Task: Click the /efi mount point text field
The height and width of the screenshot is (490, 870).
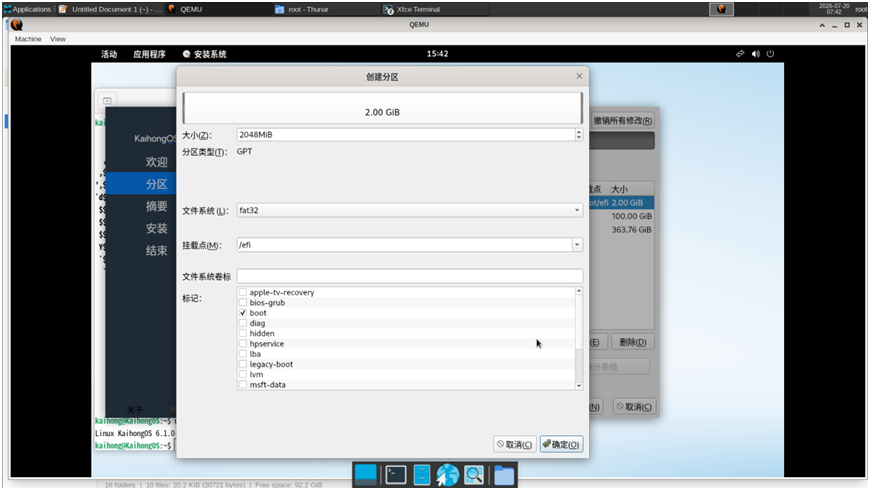Action: tap(404, 245)
